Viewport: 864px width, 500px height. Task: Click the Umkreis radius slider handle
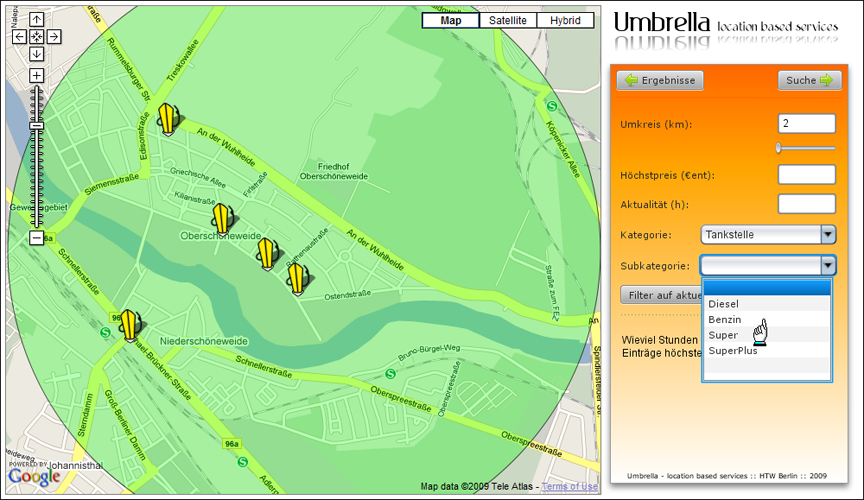click(x=779, y=148)
